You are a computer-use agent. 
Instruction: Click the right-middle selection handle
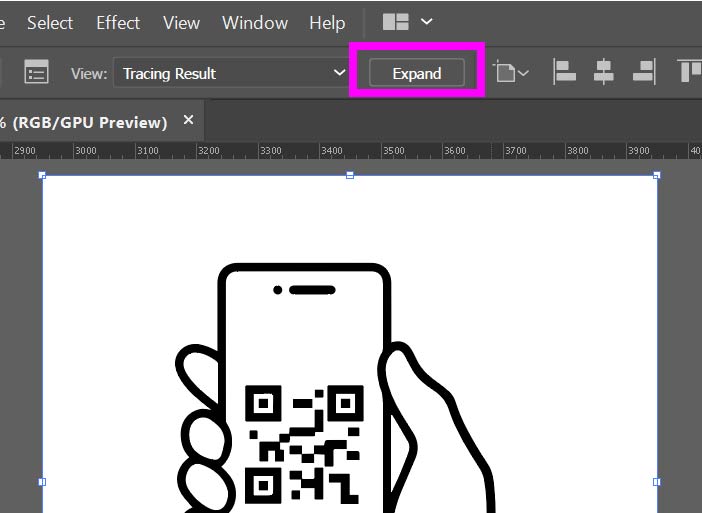(x=657, y=482)
